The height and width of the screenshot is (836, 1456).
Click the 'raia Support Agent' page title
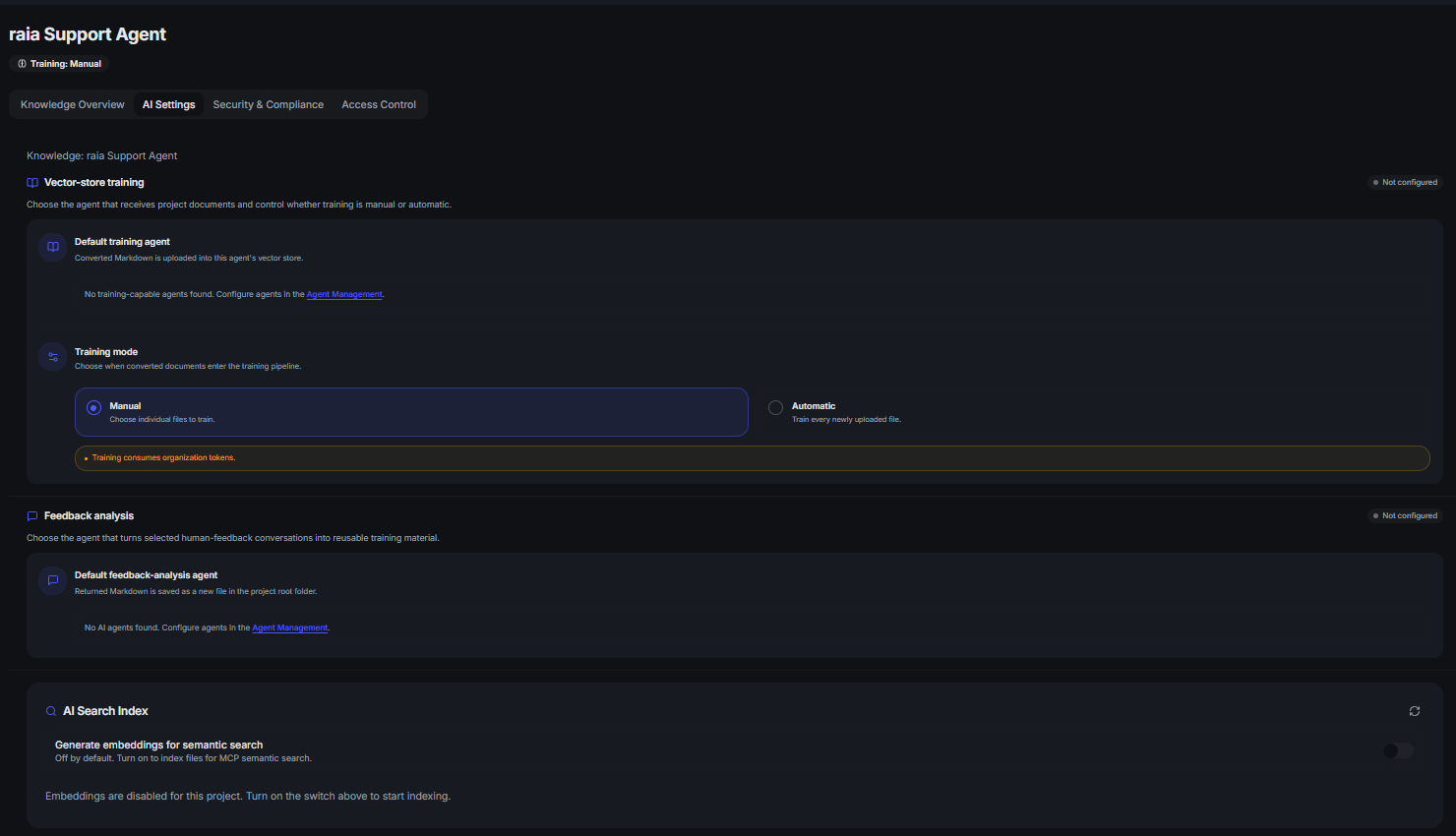click(x=88, y=34)
